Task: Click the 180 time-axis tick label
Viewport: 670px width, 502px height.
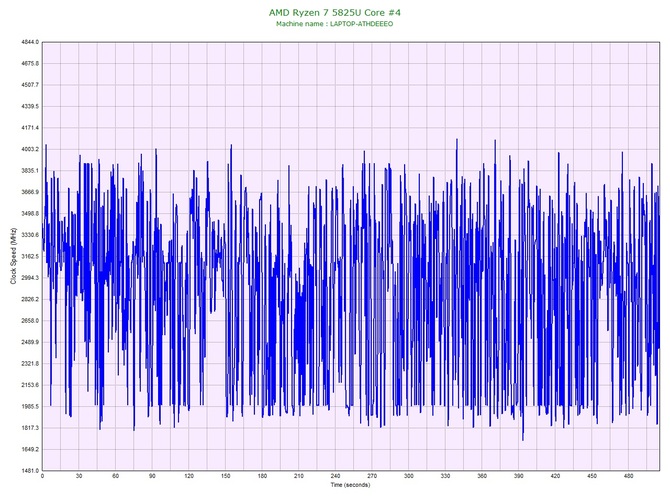Action: [262, 476]
